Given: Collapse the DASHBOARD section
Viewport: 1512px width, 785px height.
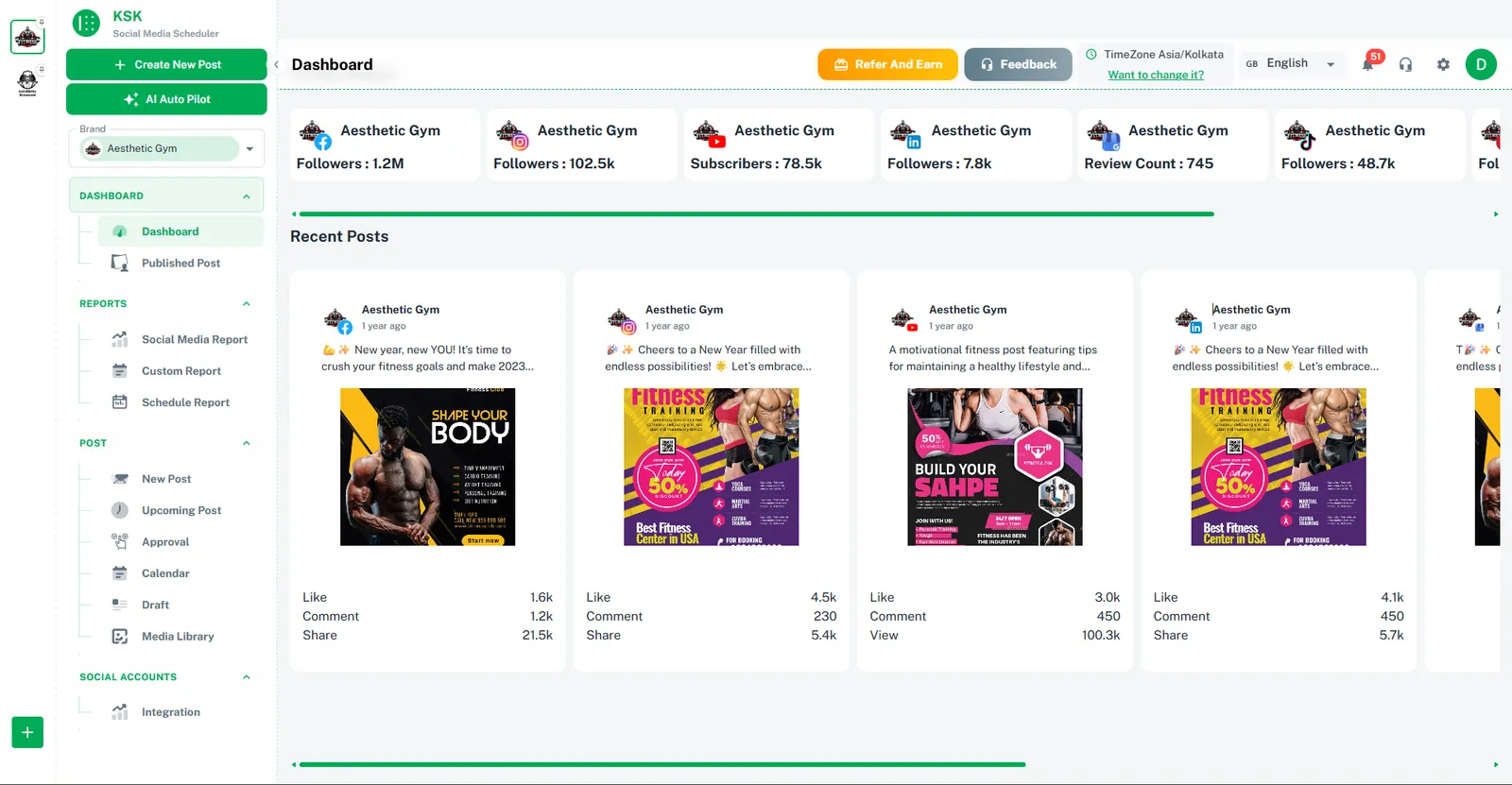Looking at the screenshot, I should point(166,196).
